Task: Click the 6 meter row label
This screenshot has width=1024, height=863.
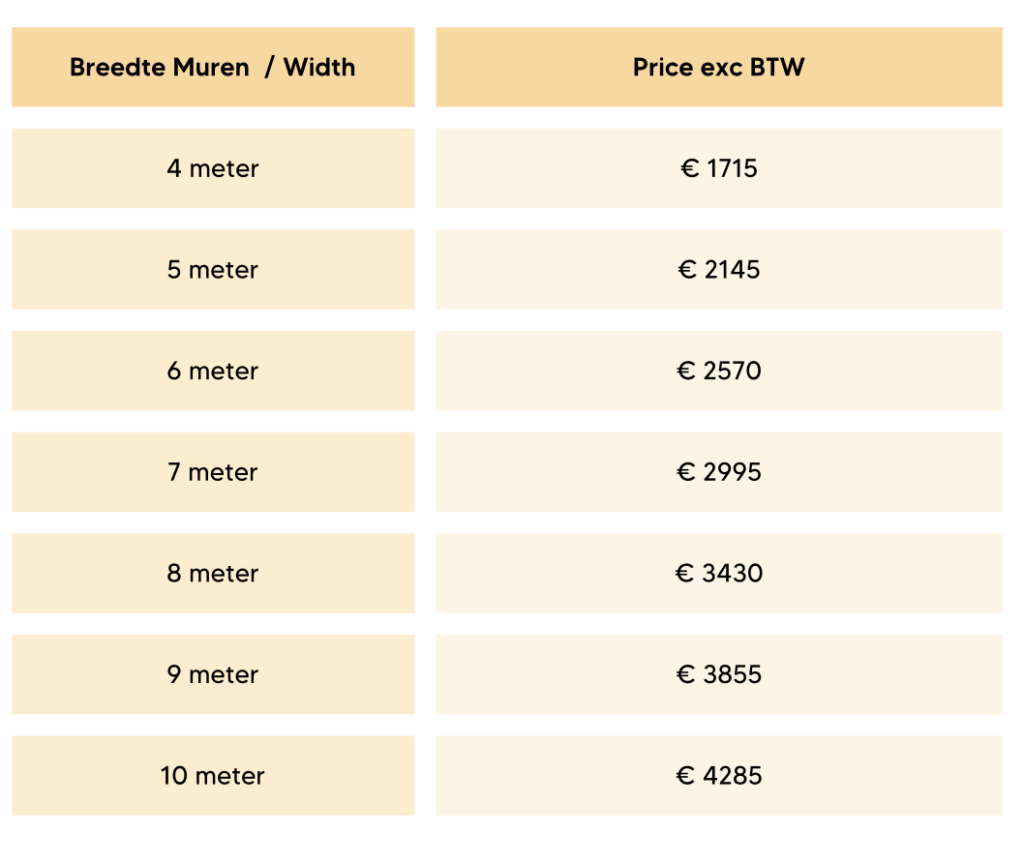Action: click(213, 371)
